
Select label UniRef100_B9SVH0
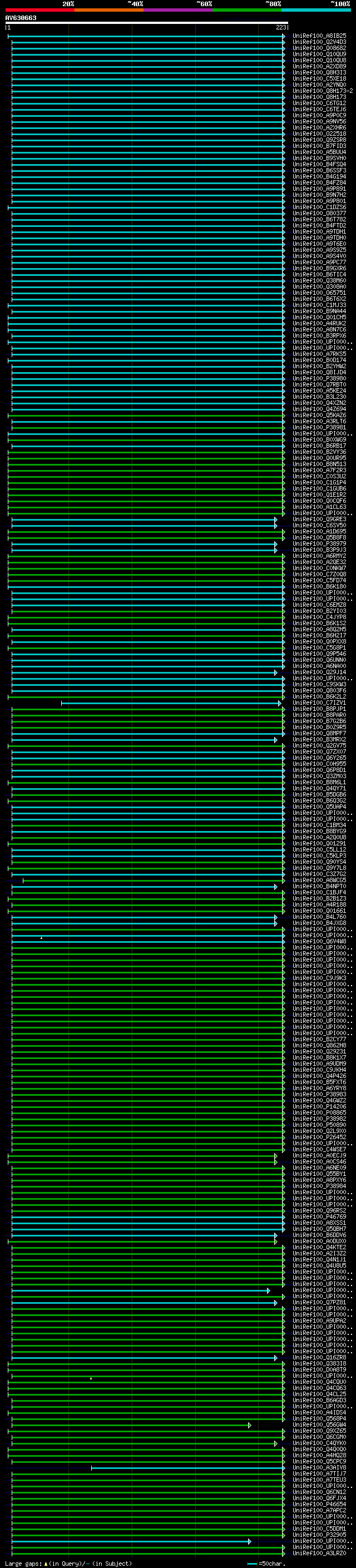coord(319,159)
